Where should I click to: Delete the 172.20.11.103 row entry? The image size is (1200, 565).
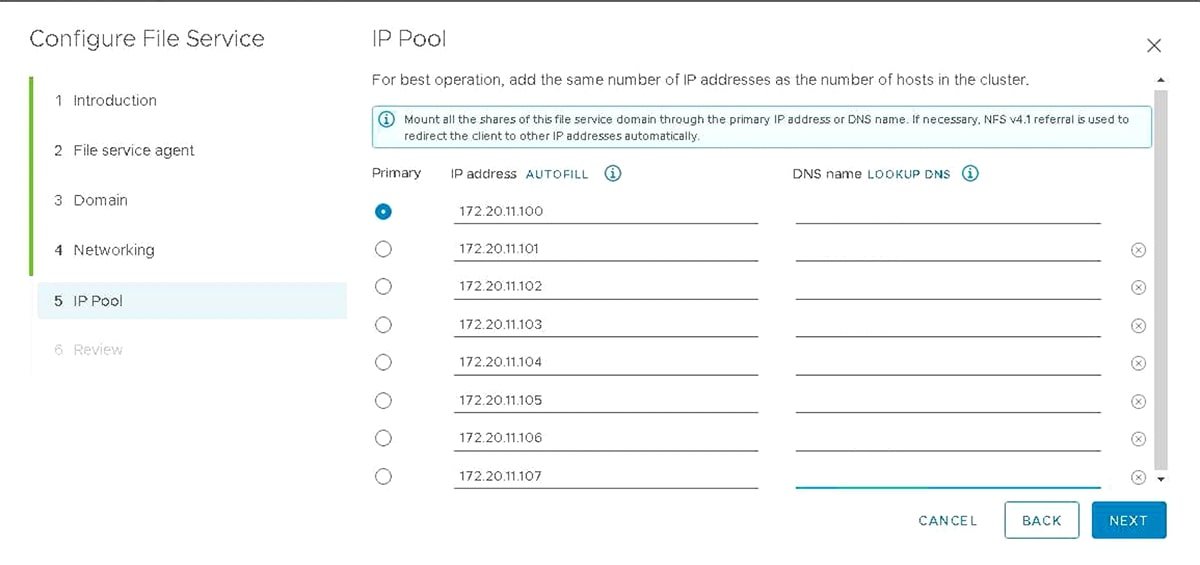pyautogui.click(x=1137, y=326)
